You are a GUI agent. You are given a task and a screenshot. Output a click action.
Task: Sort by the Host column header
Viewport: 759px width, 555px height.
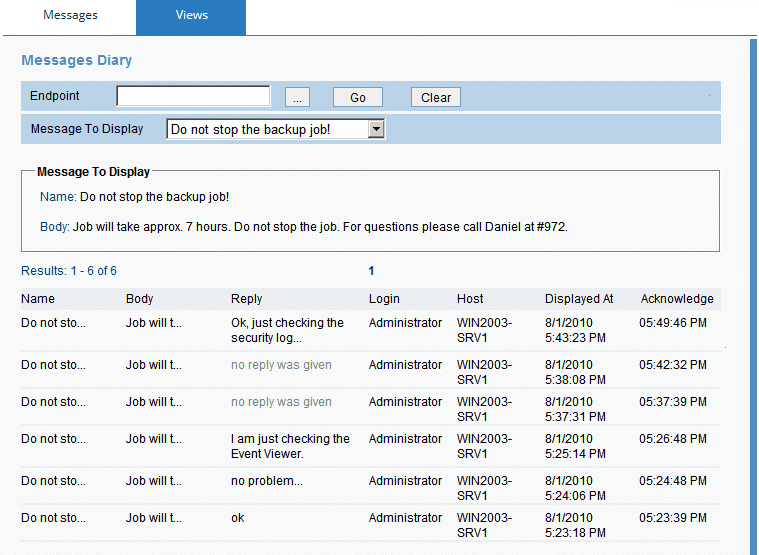(x=470, y=299)
